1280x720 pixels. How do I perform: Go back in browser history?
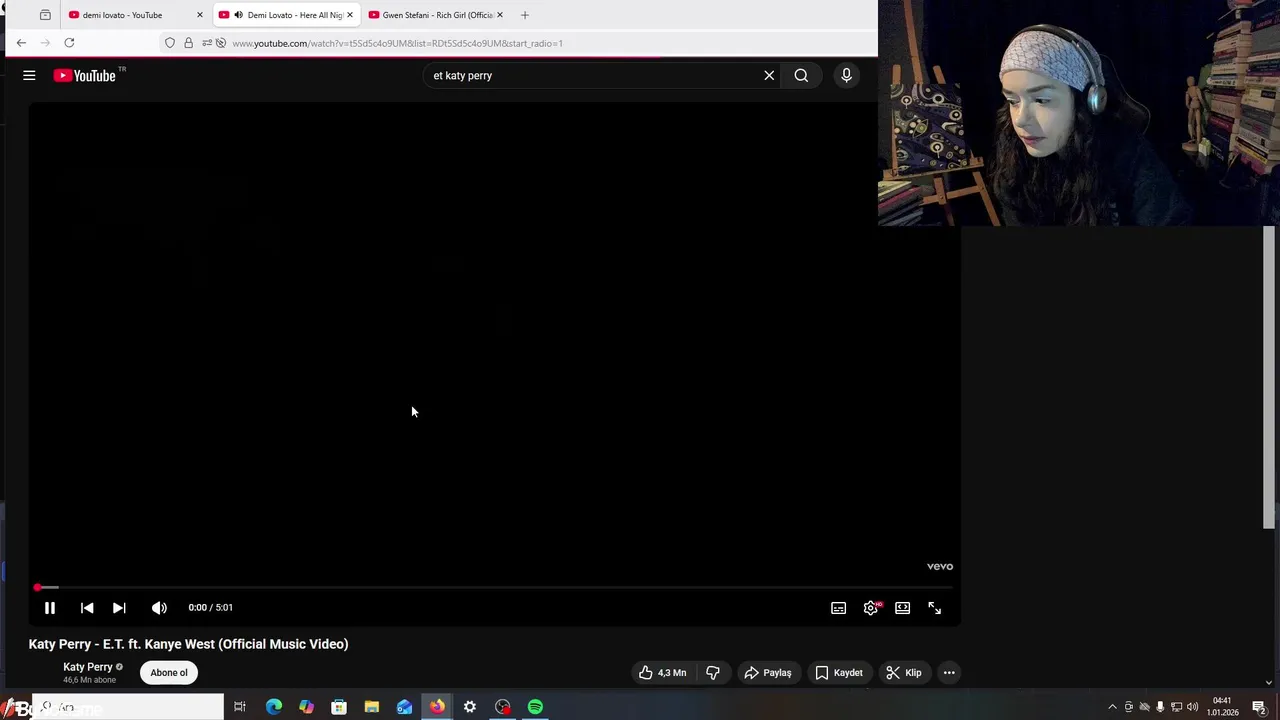pos(21,43)
